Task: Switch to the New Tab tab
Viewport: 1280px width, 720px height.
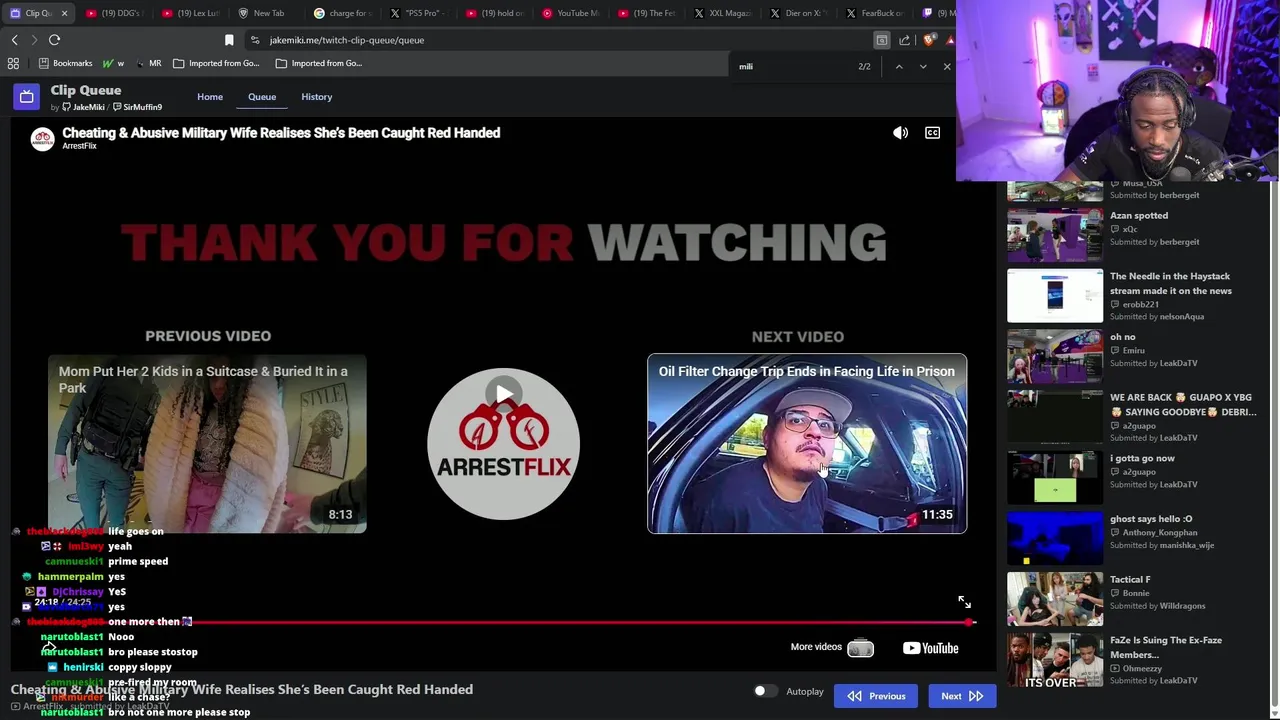Action: tap(266, 13)
